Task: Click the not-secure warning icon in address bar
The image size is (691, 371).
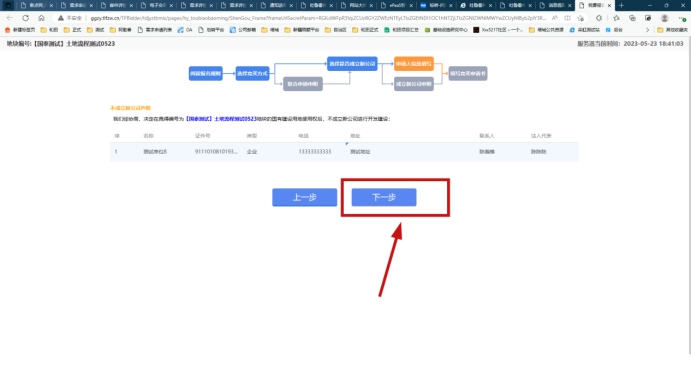Action: pos(61,18)
